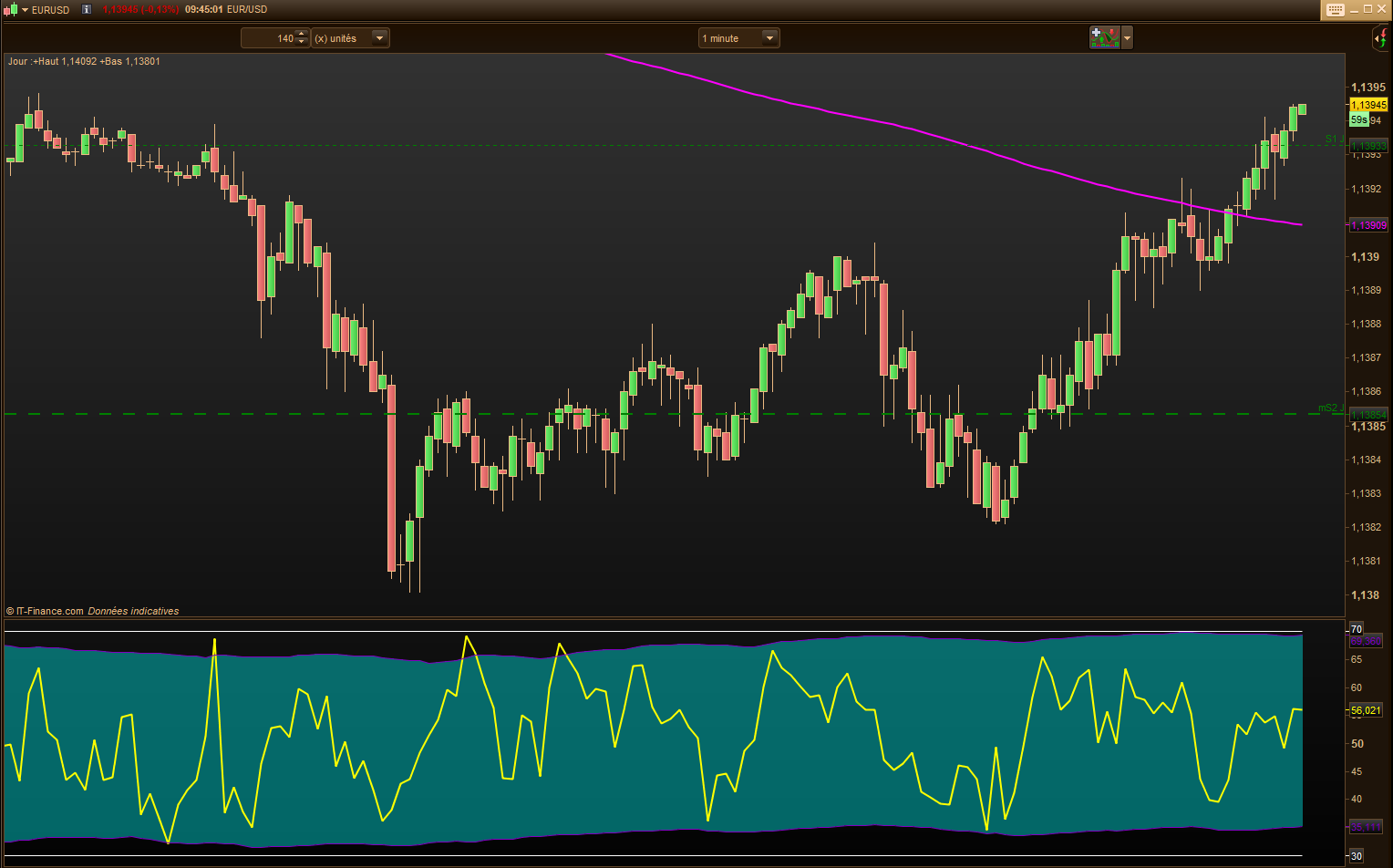Image resolution: width=1393 pixels, height=868 pixels.
Task: Click the 09:45:01 time in title bar
Action: coord(203,9)
